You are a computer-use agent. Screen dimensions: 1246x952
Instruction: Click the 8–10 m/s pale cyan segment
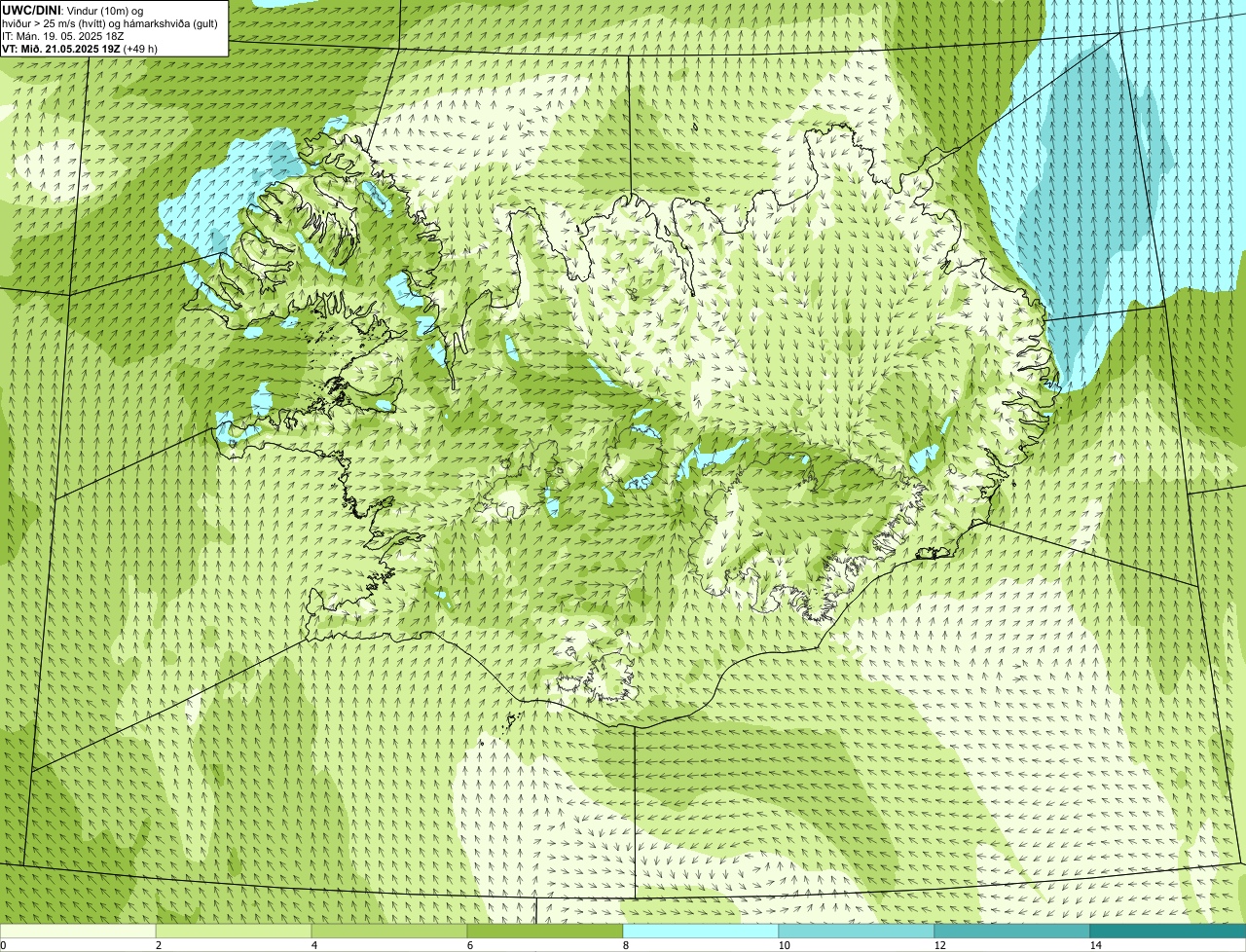(701, 932)
